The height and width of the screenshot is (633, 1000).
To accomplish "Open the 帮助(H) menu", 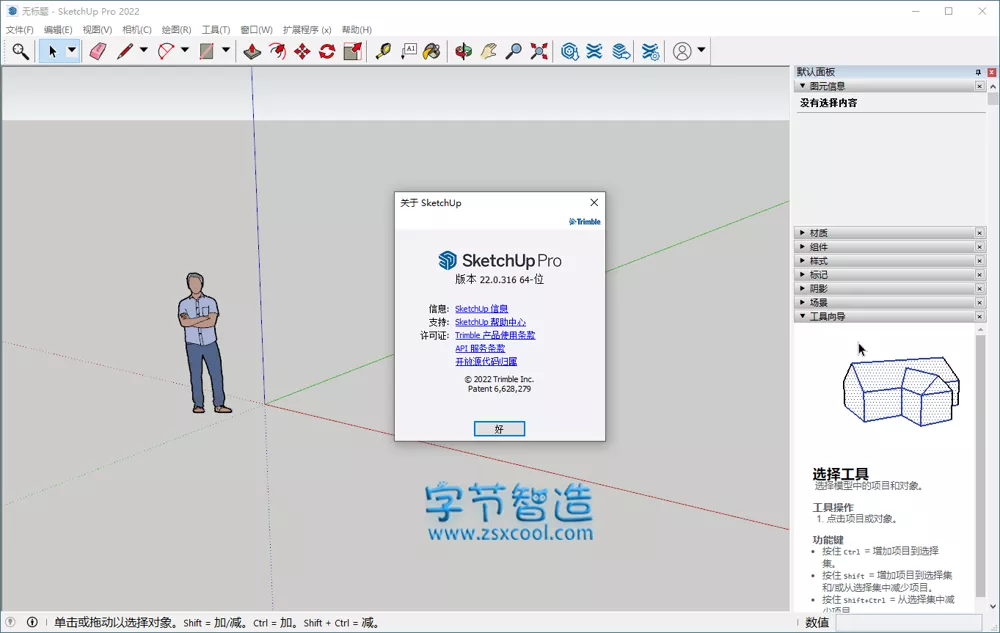I will pos(357,29).
